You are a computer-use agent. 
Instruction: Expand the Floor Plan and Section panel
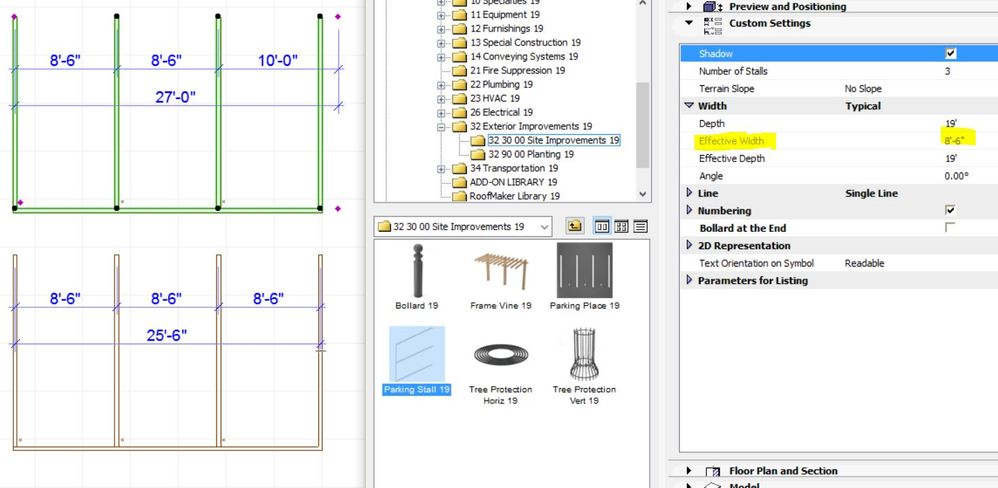[x=689, y=471]
